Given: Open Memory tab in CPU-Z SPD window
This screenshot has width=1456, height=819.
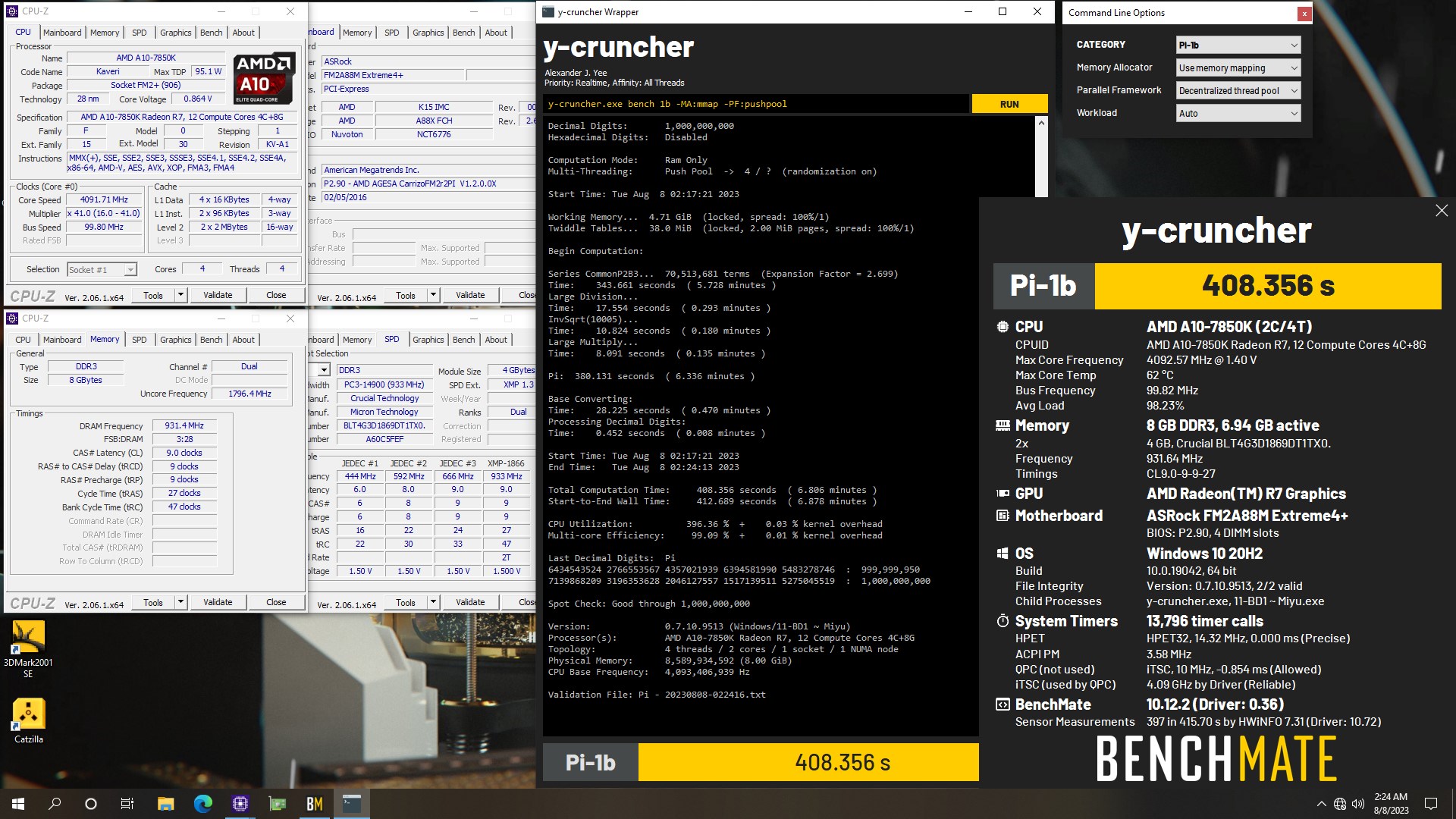Looking at the screenshot, I should [357, 340].
